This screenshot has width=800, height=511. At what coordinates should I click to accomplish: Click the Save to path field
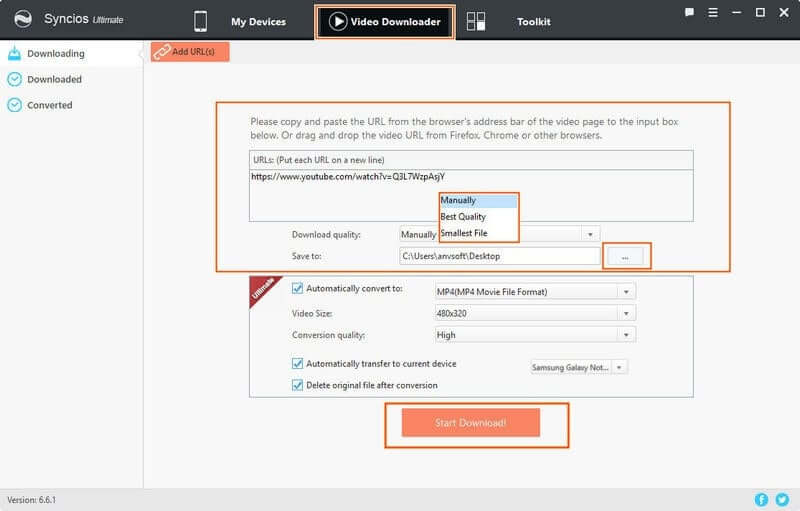499,256
